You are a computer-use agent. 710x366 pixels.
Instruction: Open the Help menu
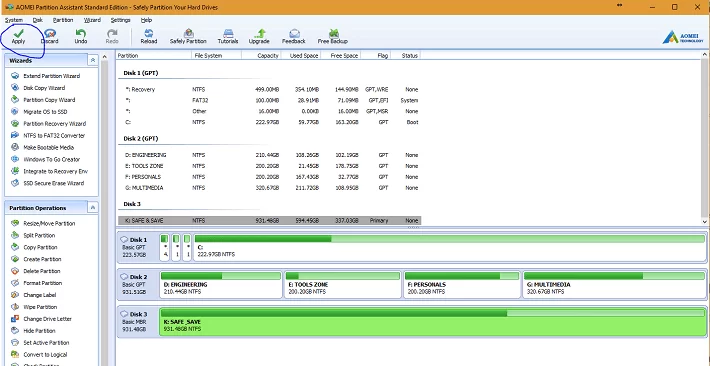tap(146, 20)
